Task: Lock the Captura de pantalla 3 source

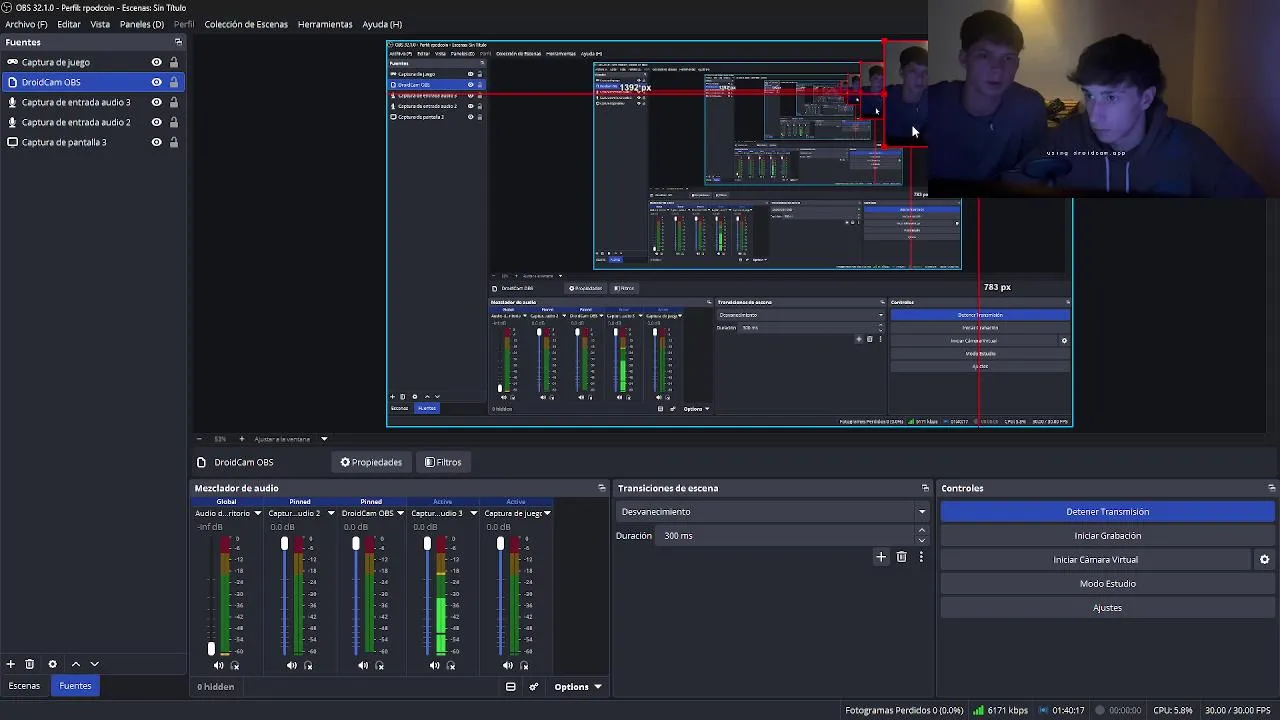Action: [x=173, y=142]
